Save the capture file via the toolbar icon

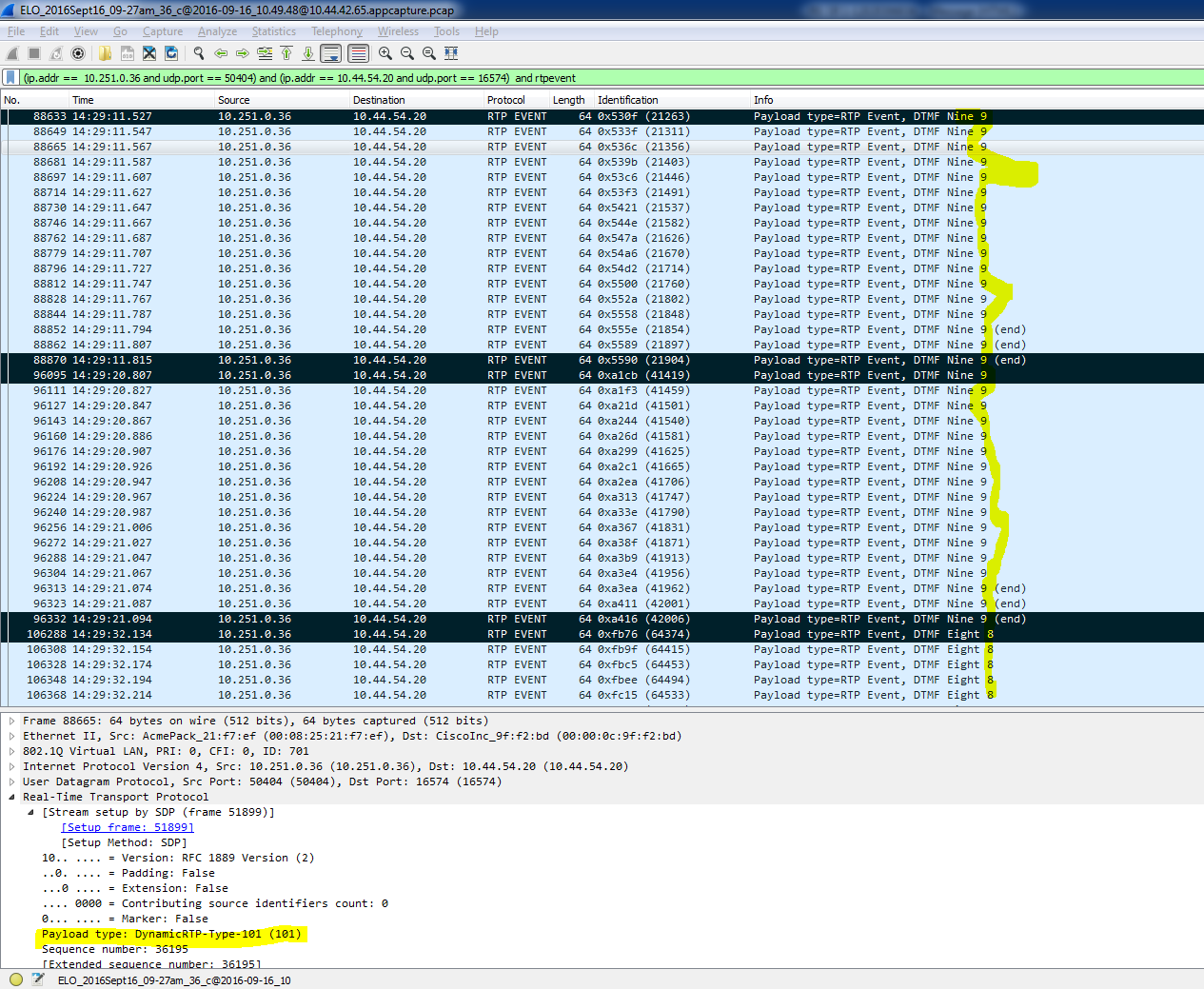(127, 53)
